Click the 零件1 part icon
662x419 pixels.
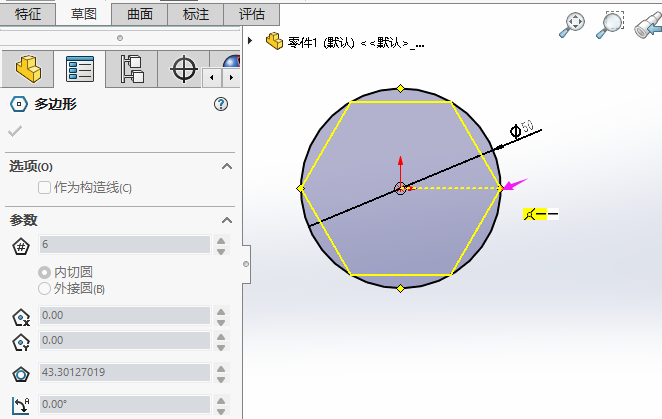(x=274, y=41)
